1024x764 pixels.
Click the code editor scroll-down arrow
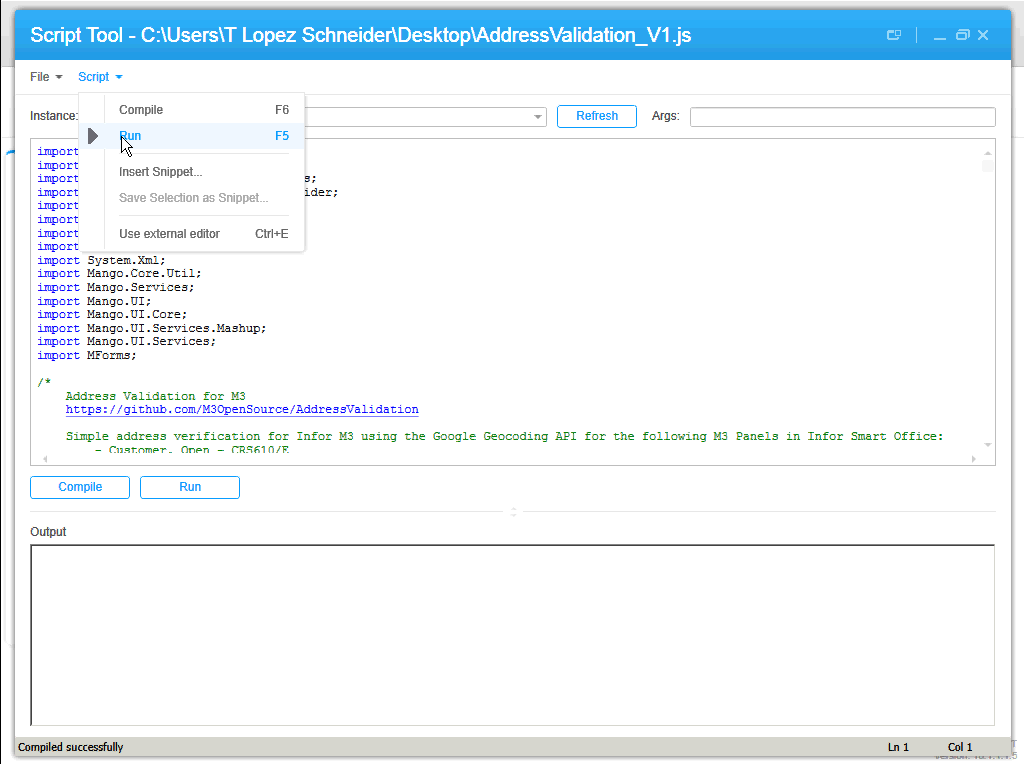[987, 444]
